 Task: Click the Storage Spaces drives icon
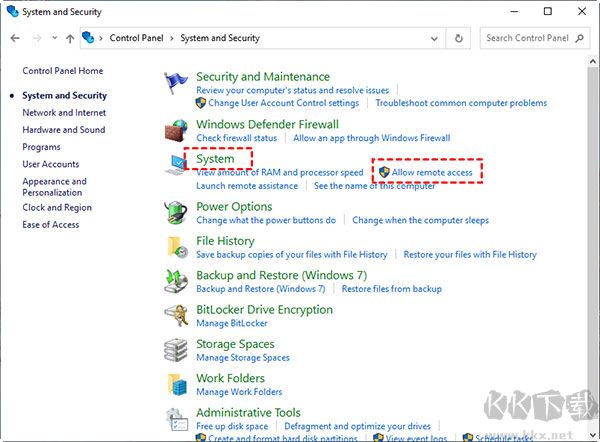point(177,350)
